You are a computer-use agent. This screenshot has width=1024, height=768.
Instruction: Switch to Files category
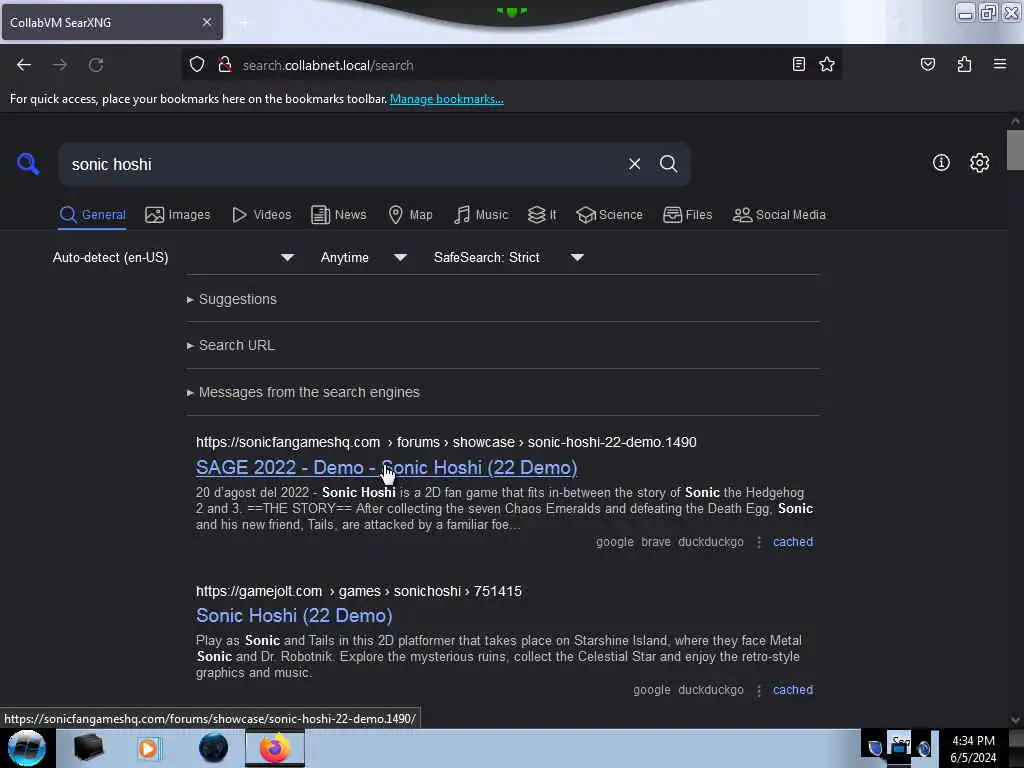[x=687, y=215]
